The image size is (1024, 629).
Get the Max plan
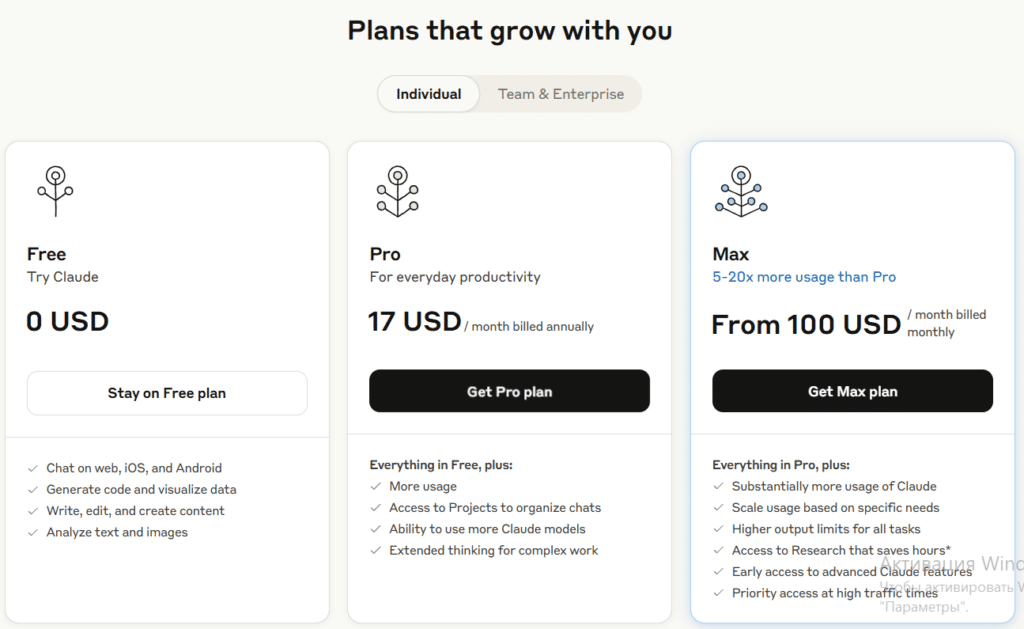[852, 391]
